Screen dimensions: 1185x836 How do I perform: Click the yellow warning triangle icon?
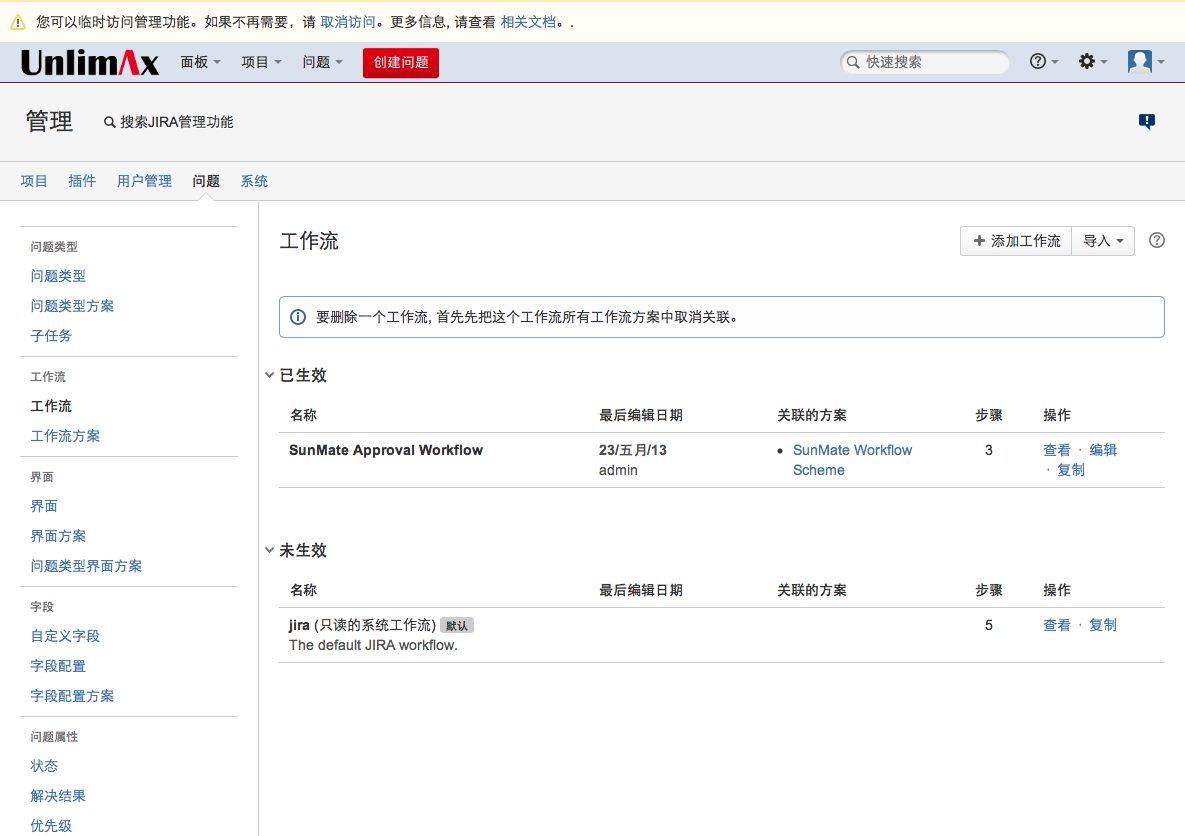[18, 21]
